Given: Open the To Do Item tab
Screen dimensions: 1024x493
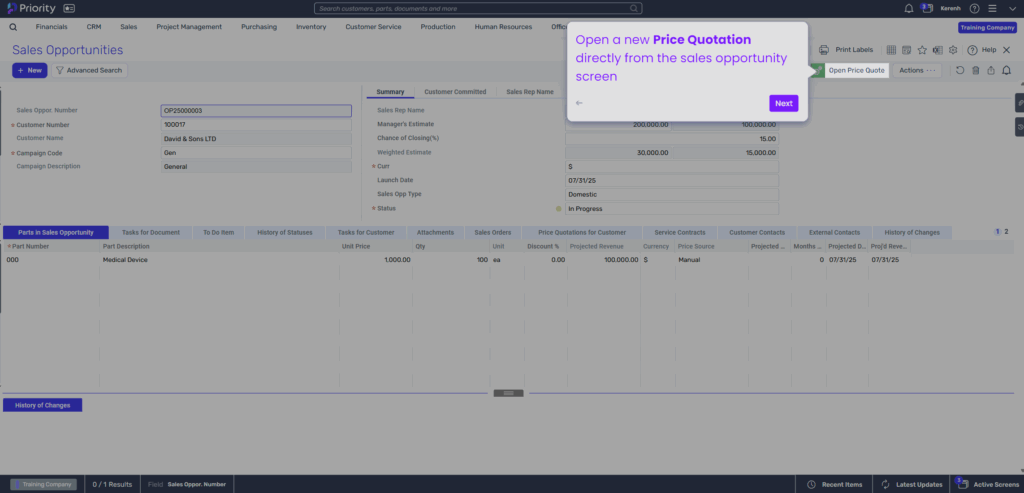Looking at the screenshot, I should pyautogui.click(x=218, y=232).
